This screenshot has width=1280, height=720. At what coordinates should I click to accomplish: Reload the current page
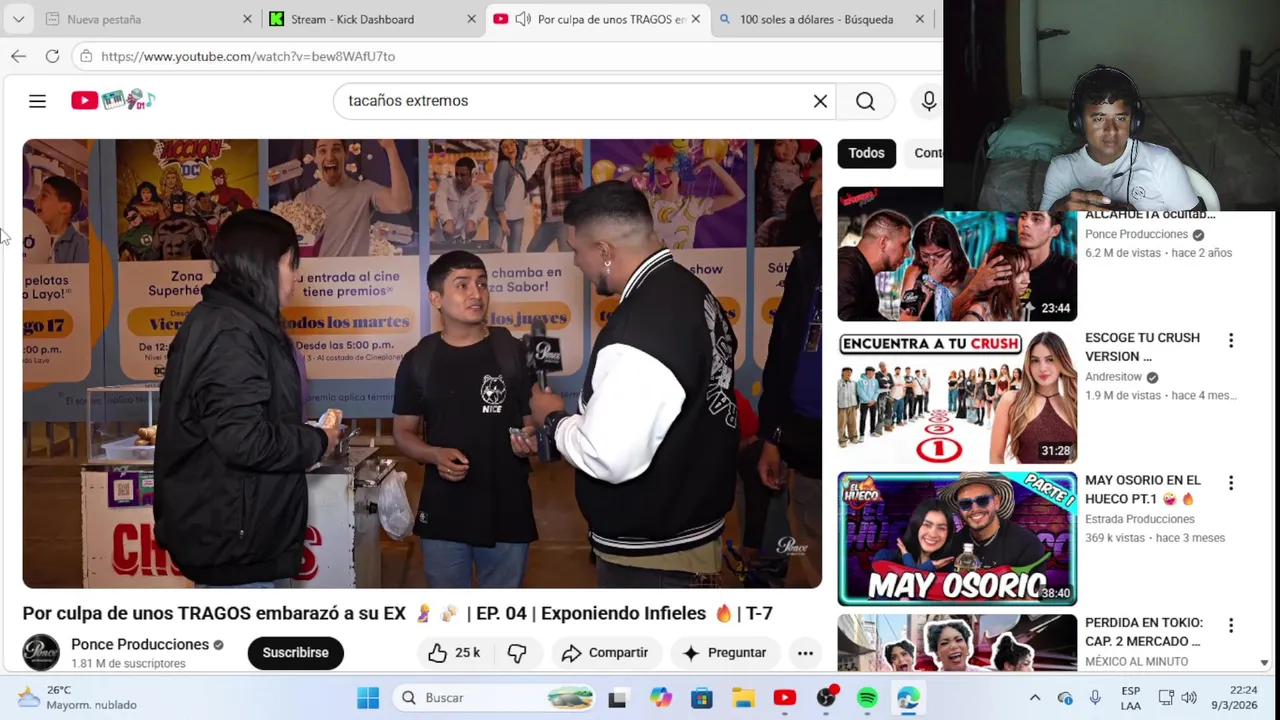pos(52,56)
